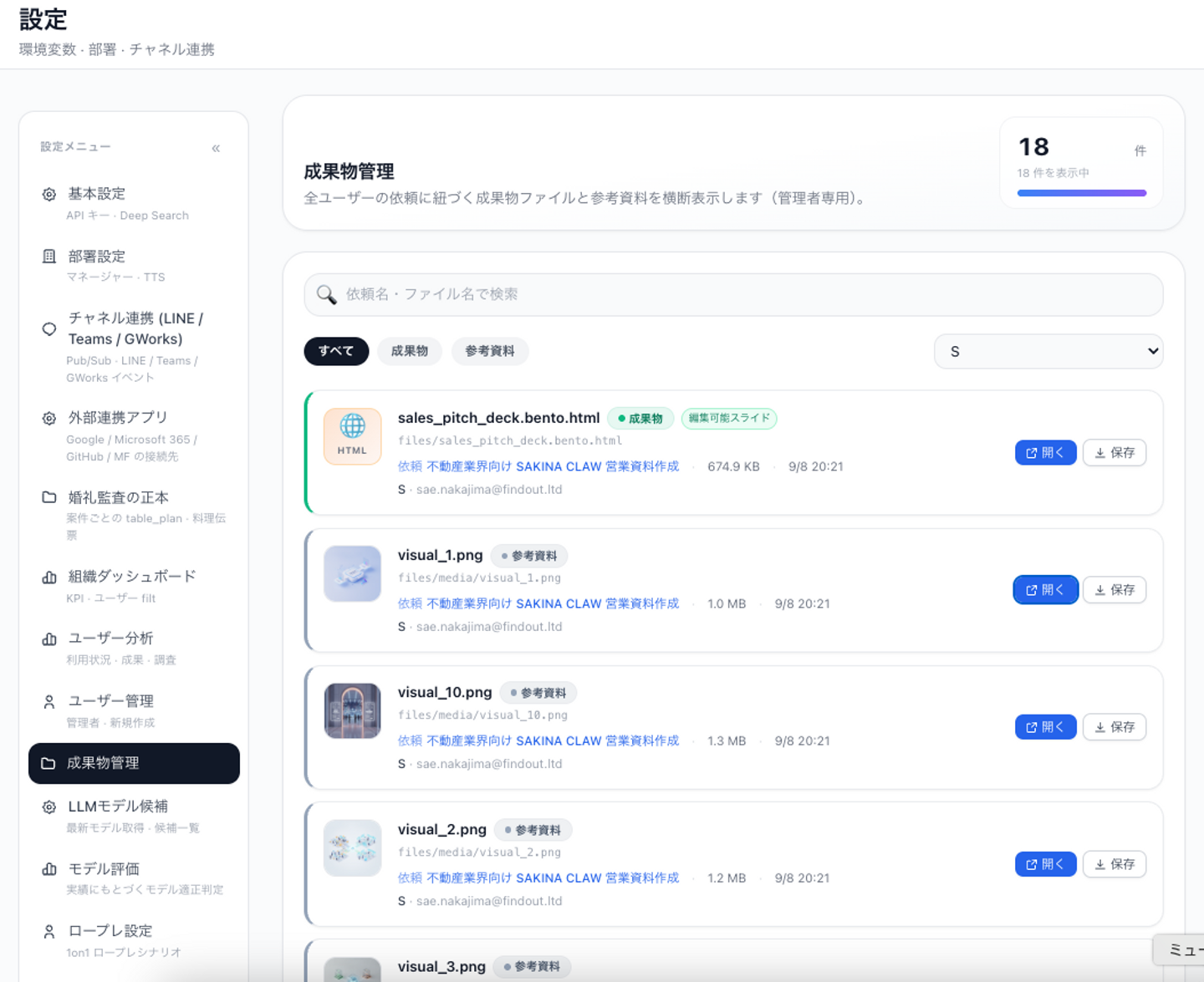
Task: Click the chart icon beside モデル評価
Action: (x=49, y=869)
